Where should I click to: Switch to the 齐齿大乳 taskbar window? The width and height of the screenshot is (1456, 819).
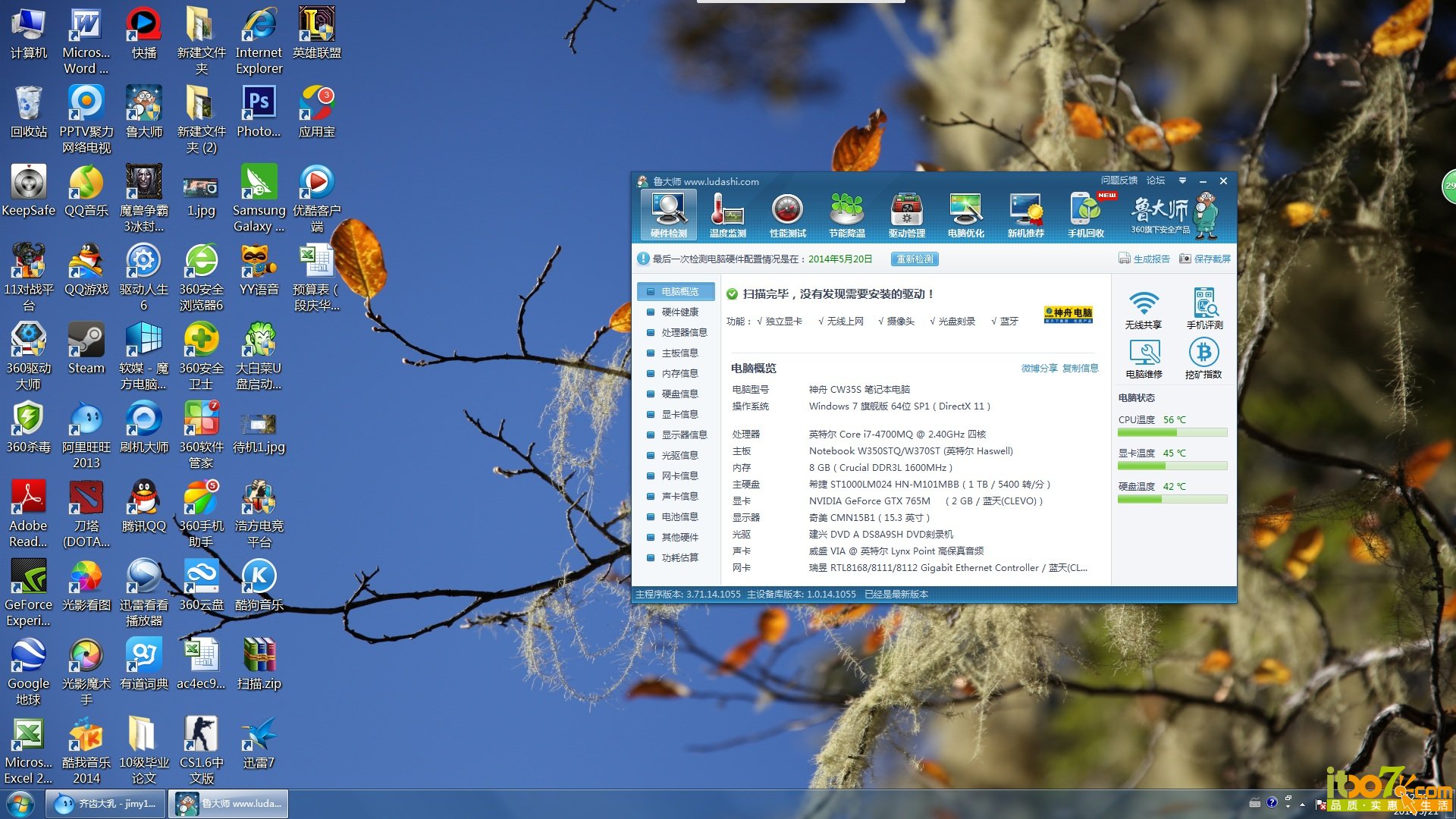[107, 804]
